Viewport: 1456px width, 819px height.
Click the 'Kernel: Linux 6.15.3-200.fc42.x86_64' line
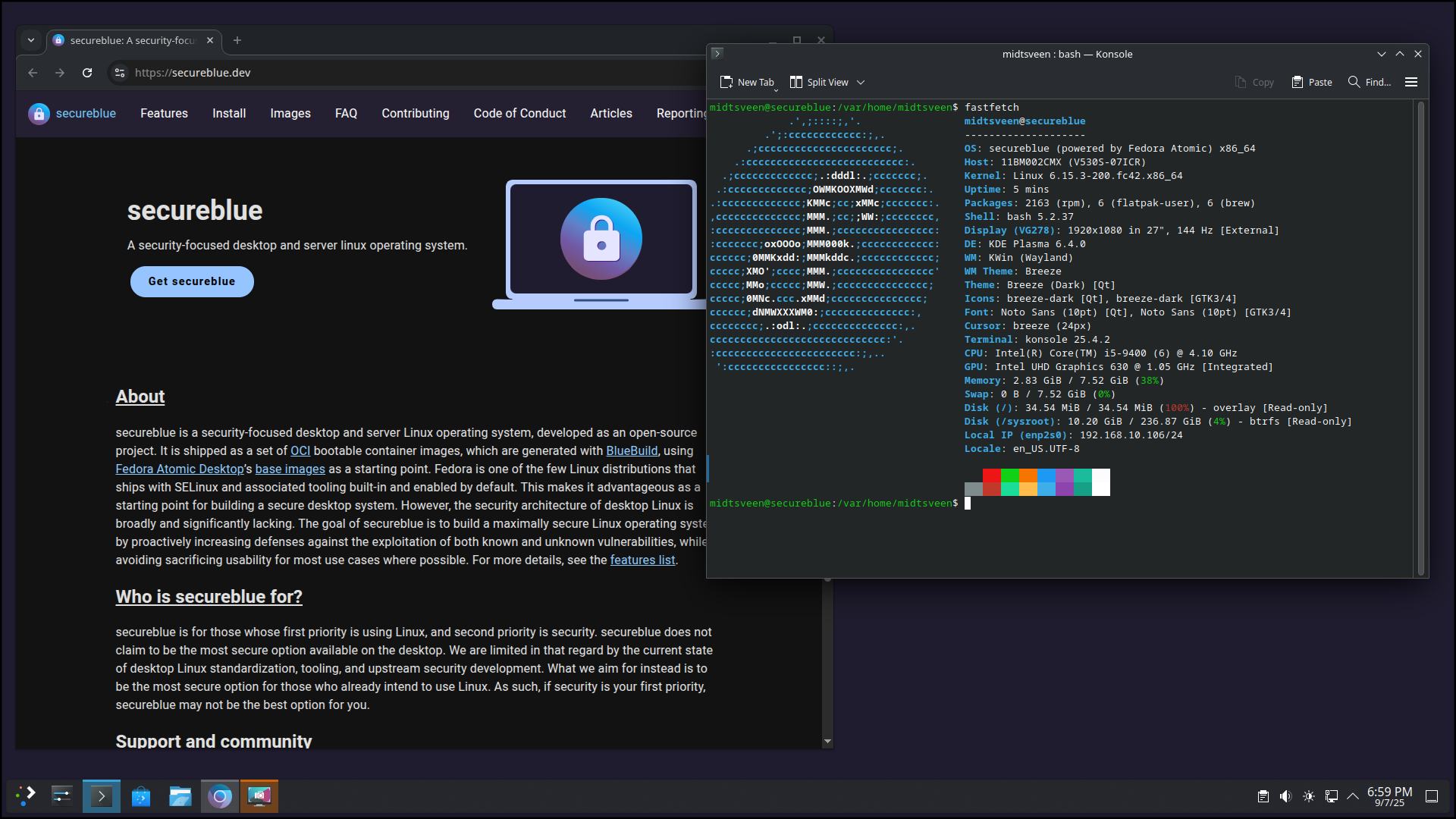pos(1073,176)
